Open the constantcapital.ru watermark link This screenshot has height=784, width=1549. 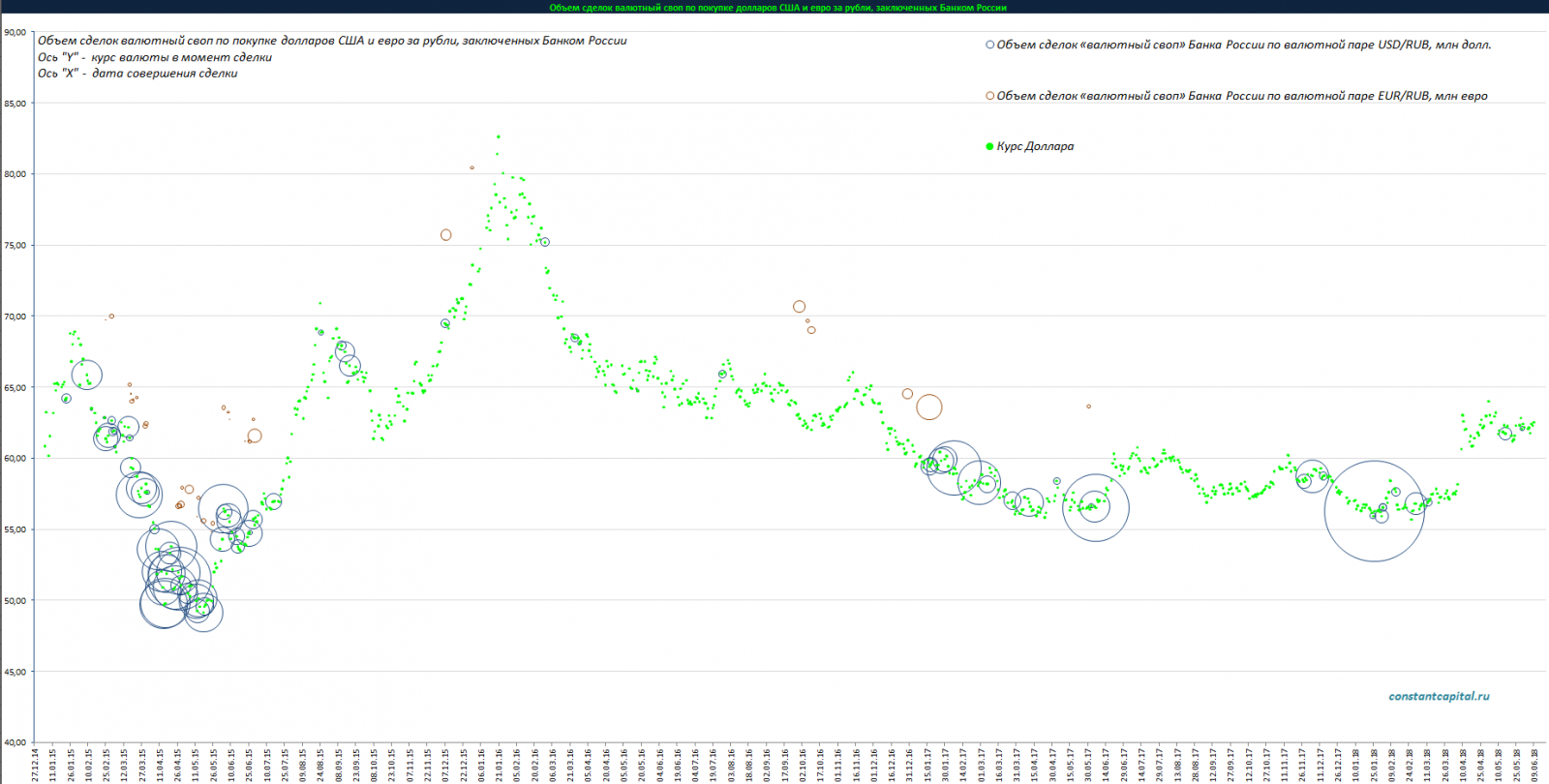(x=1439, y=696)
